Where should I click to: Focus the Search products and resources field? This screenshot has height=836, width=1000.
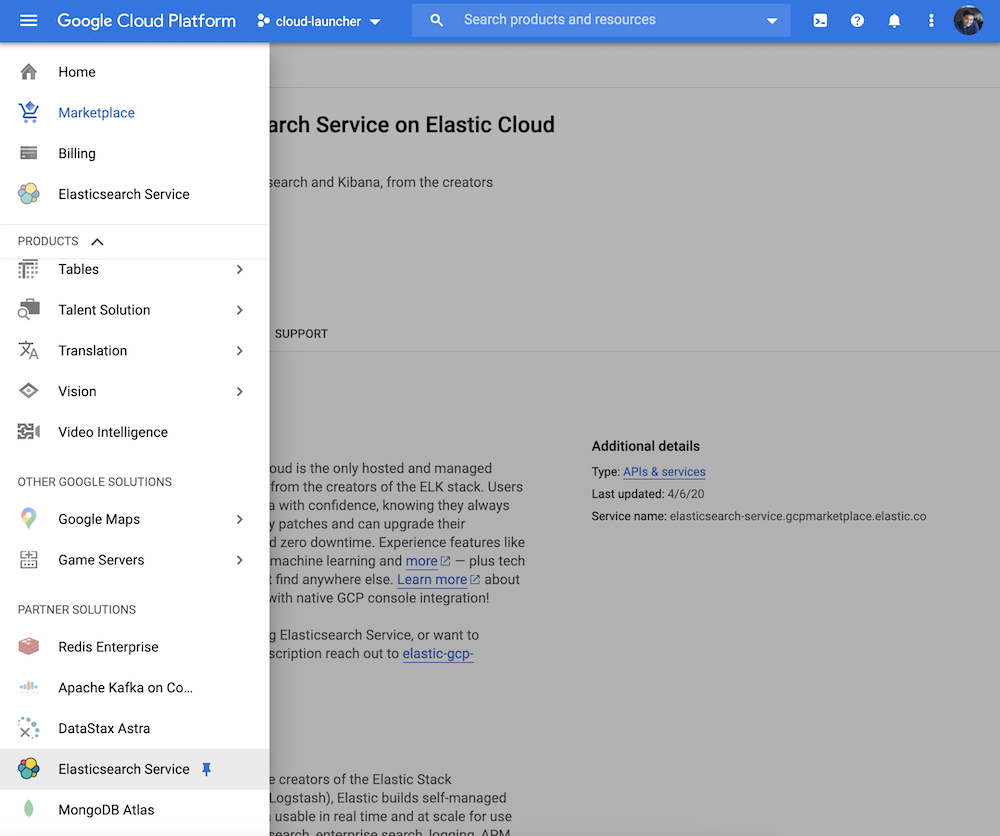point(601,20)
